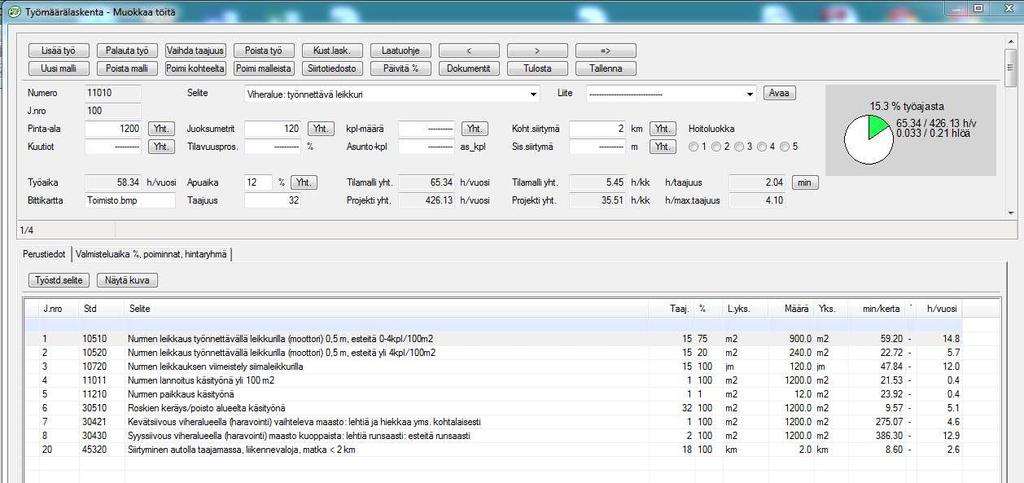Create a new model with Uusi malli
Screen dimensions: 1024x483
58,69
